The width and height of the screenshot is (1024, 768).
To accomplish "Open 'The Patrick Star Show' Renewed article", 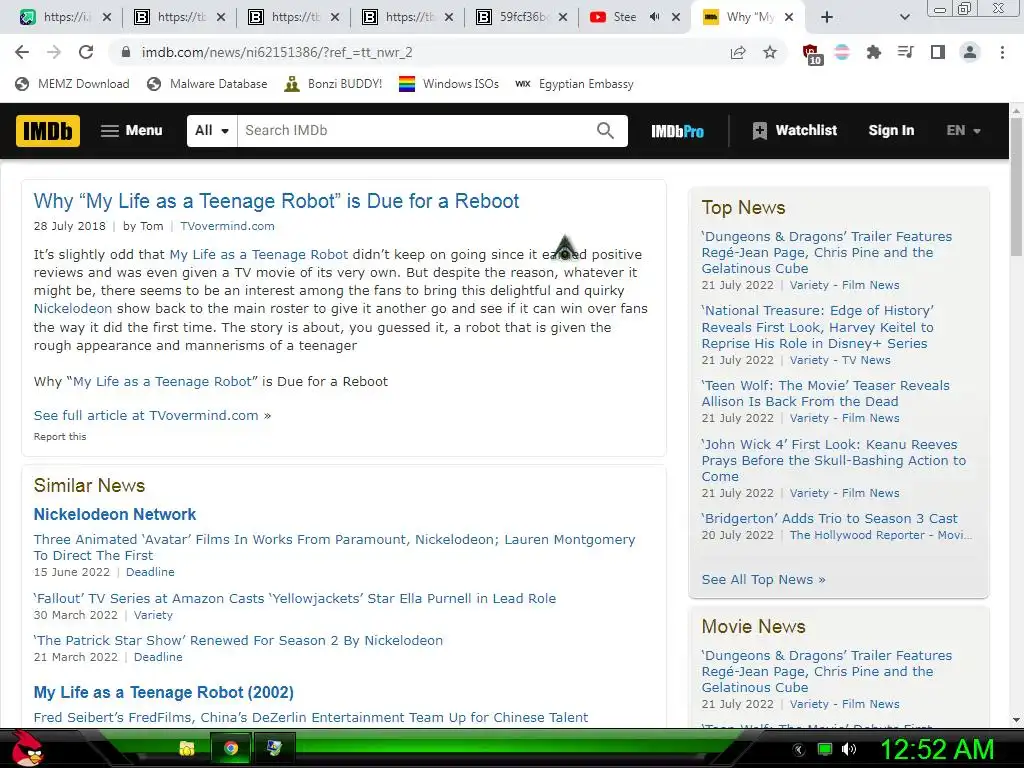I will [x=238, y=641].
